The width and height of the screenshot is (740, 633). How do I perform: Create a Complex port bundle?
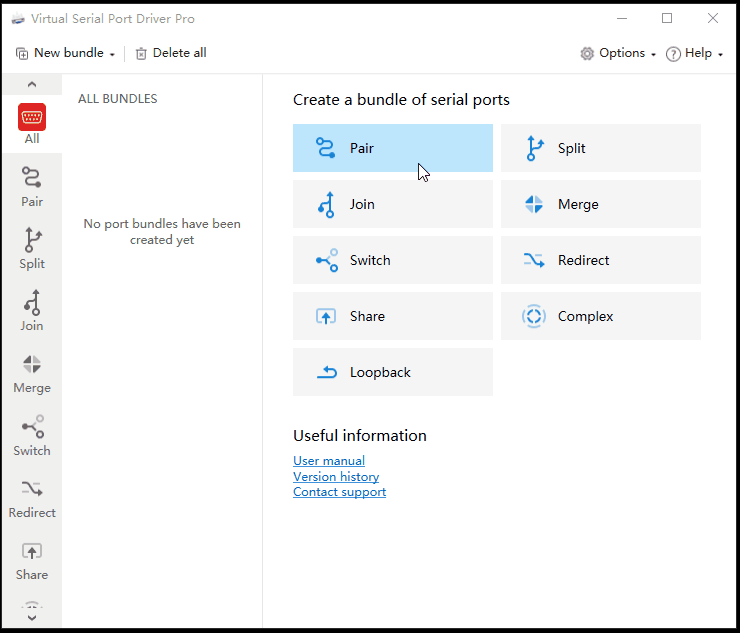coord(600,316)
